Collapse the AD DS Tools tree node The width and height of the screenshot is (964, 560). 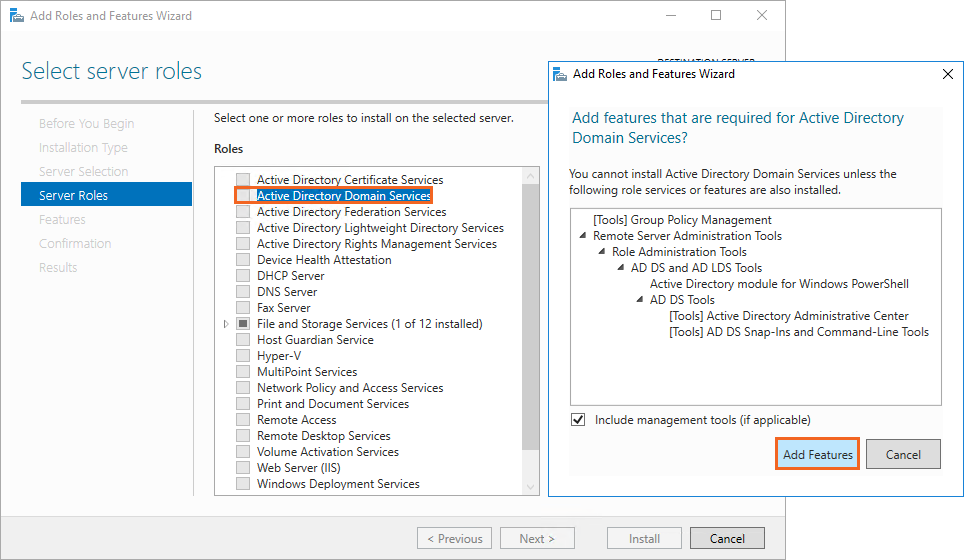point(640,300)
